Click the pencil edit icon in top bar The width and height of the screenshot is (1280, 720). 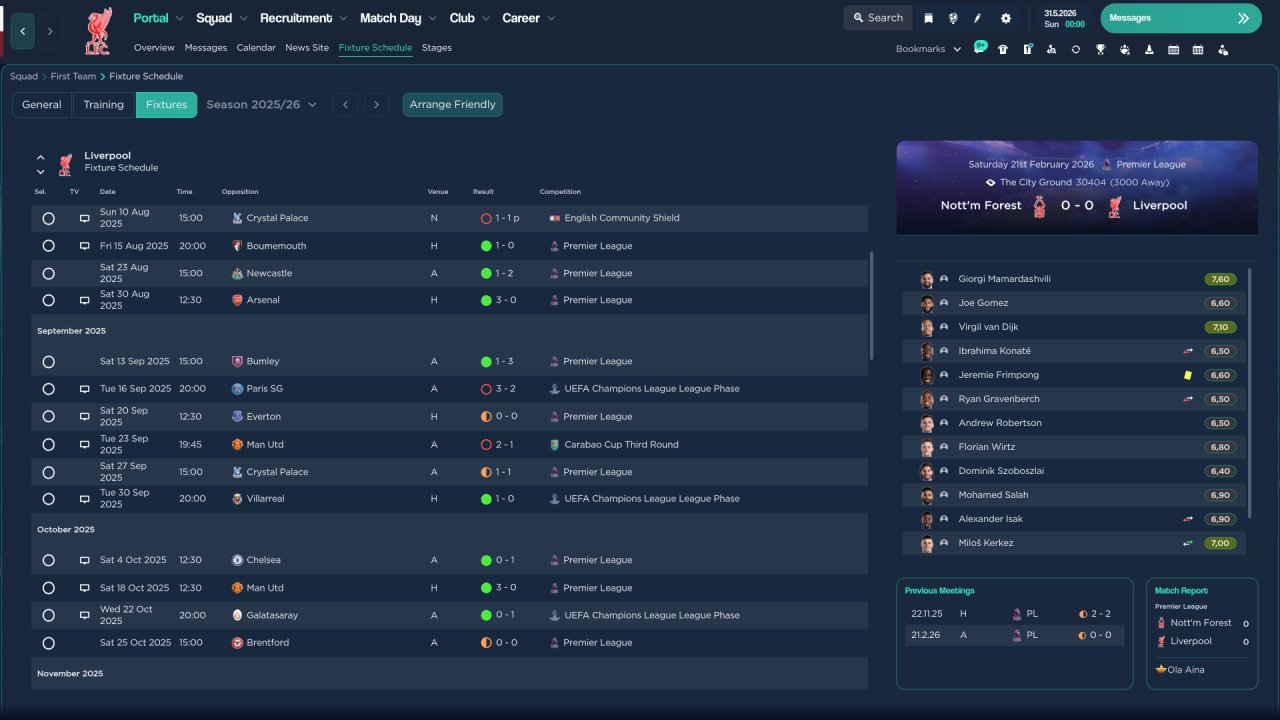(978, 18)
